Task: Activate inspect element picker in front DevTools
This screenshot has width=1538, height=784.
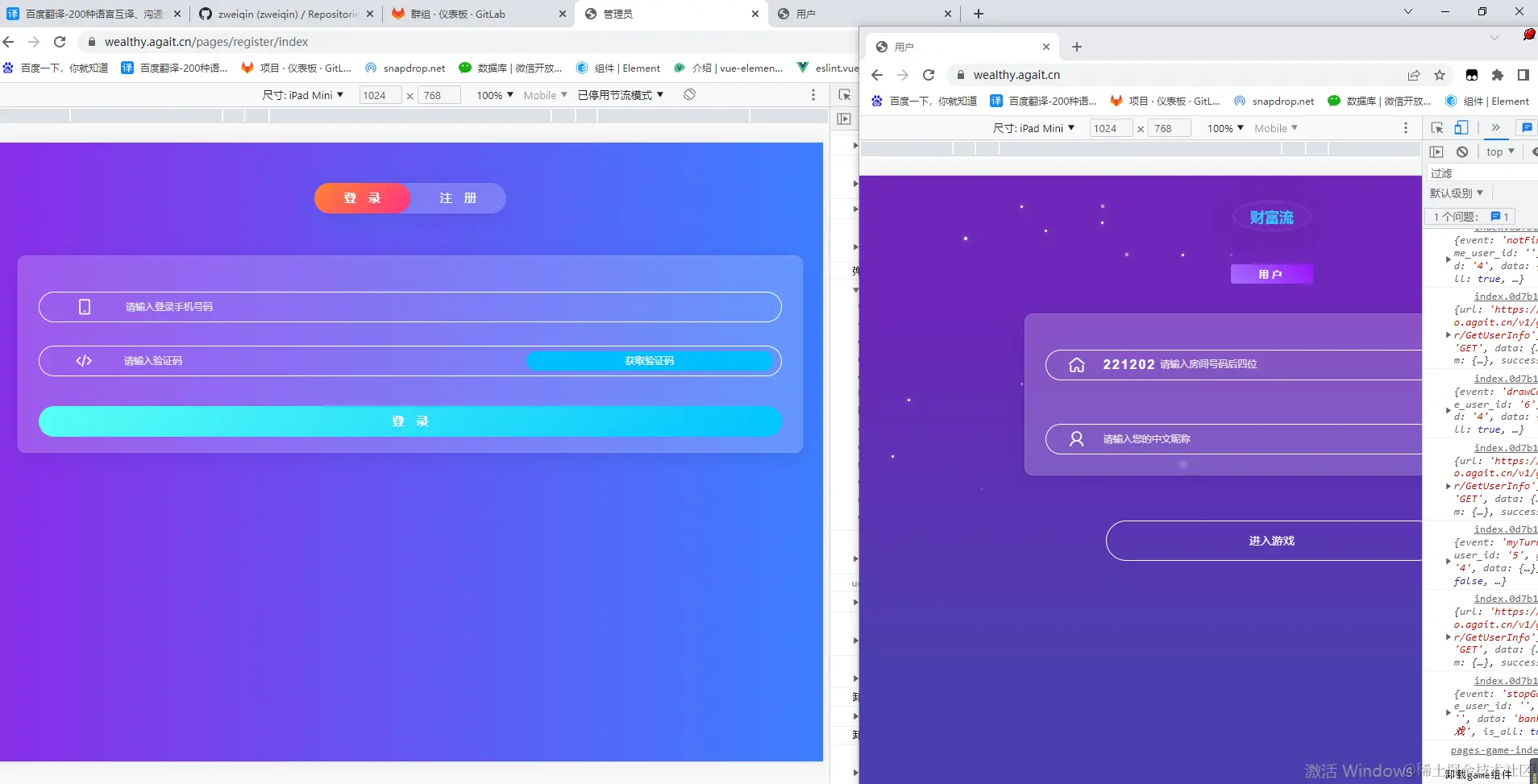Action: pyautogui.click(x=1437, y=127)
